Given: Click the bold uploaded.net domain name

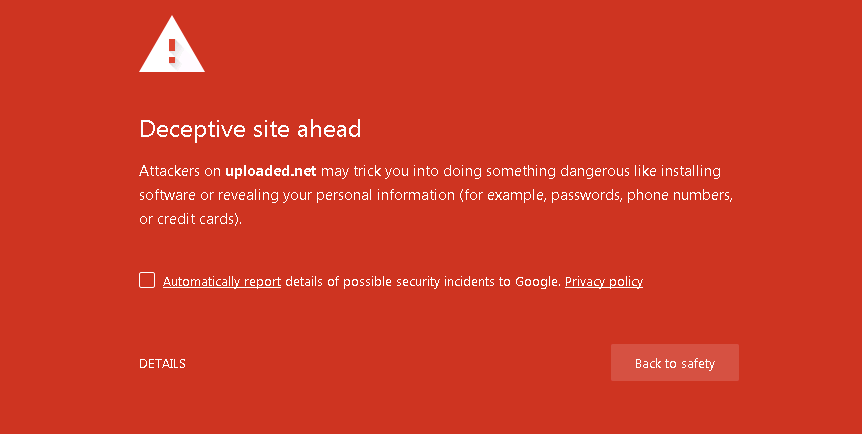Looking at the screenshot, I should tap(271, 171).
